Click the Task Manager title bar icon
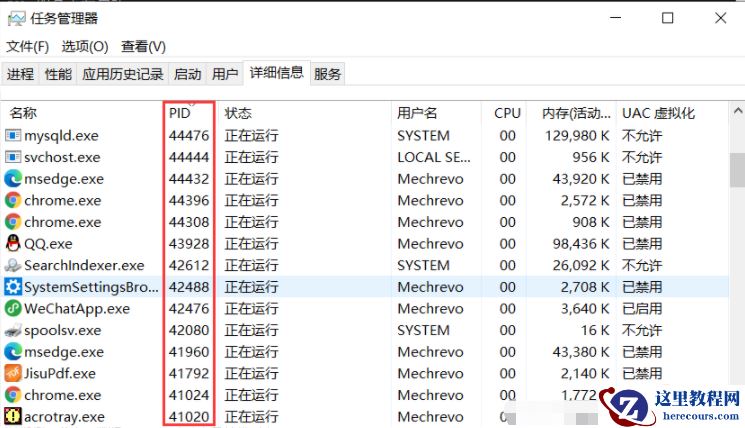 17,19
